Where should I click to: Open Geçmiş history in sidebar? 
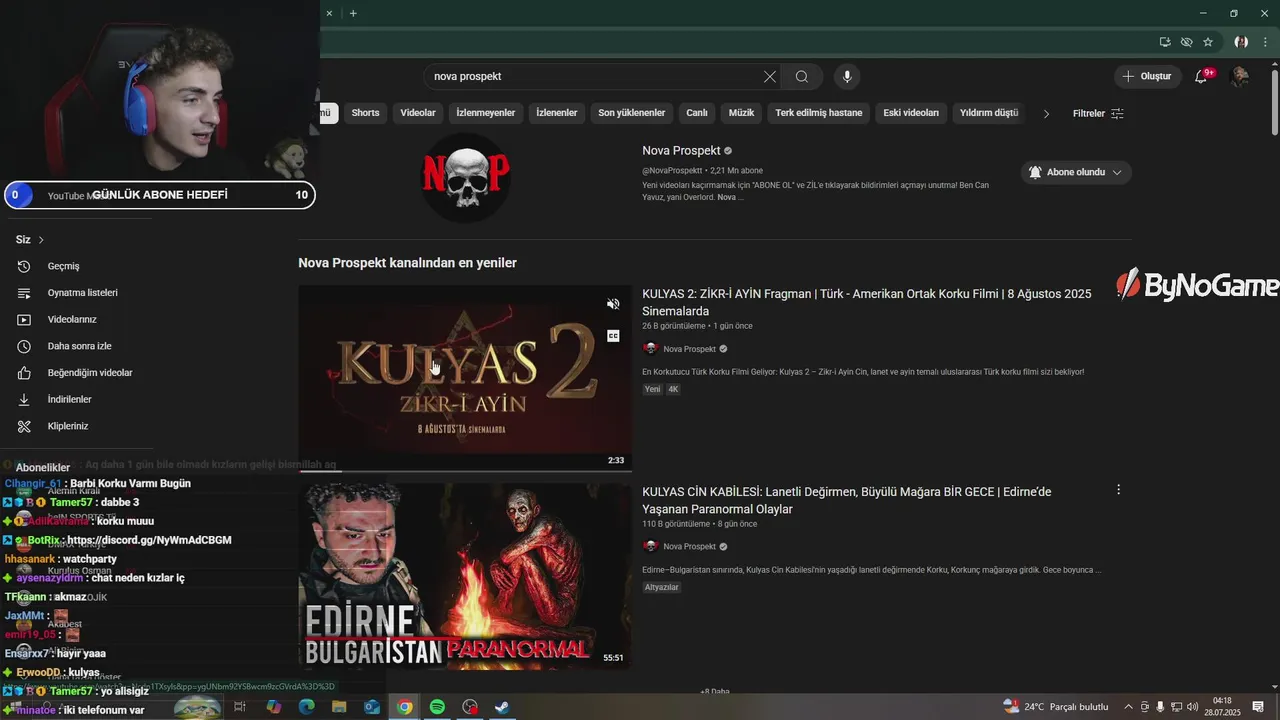[63, 266]
